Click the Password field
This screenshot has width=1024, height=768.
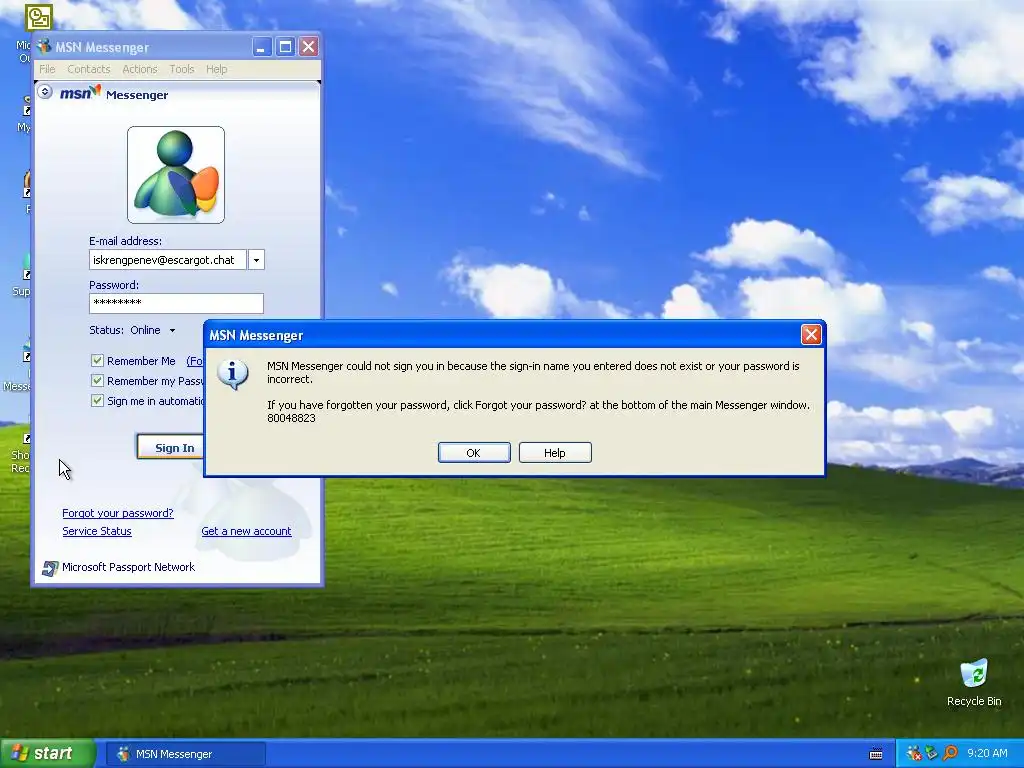(x=176, y=303)
